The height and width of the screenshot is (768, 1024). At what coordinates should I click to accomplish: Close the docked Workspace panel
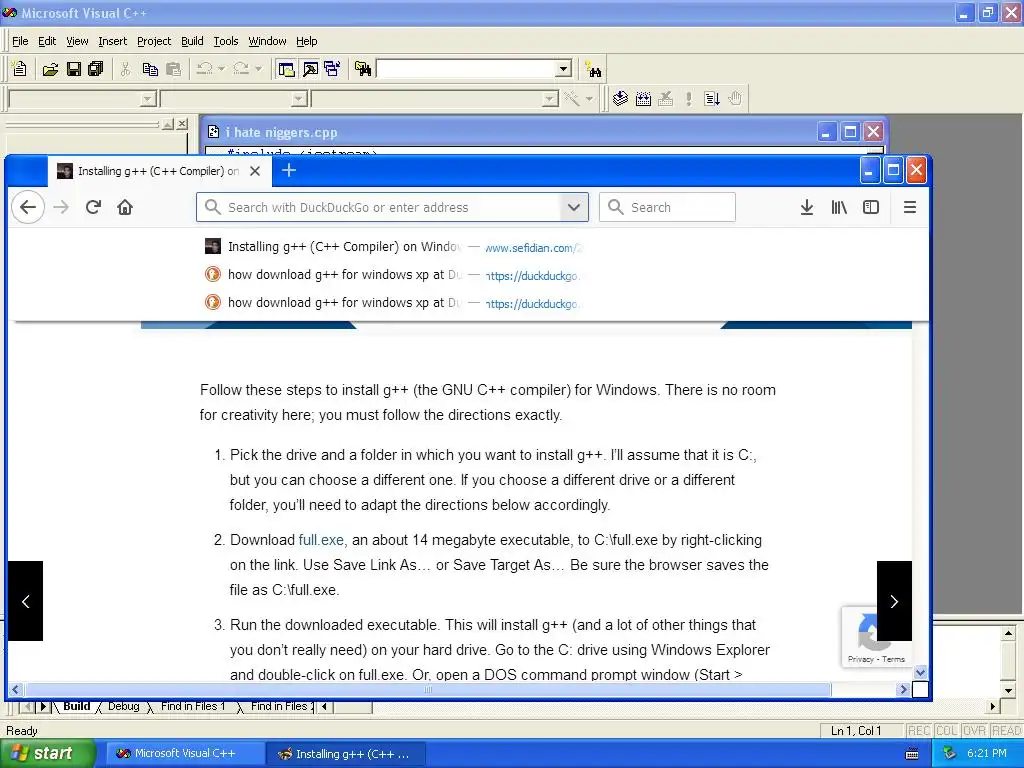click(x=182, y=123)
